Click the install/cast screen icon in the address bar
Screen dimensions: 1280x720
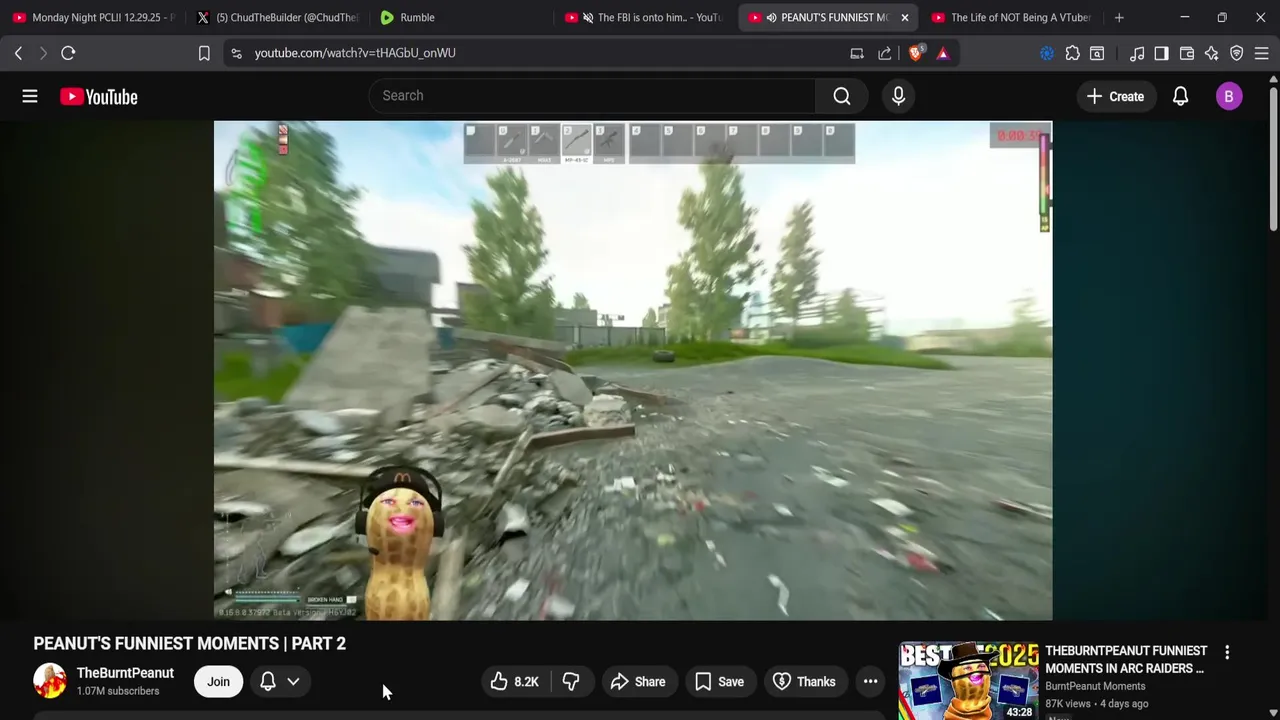(857, 53)
